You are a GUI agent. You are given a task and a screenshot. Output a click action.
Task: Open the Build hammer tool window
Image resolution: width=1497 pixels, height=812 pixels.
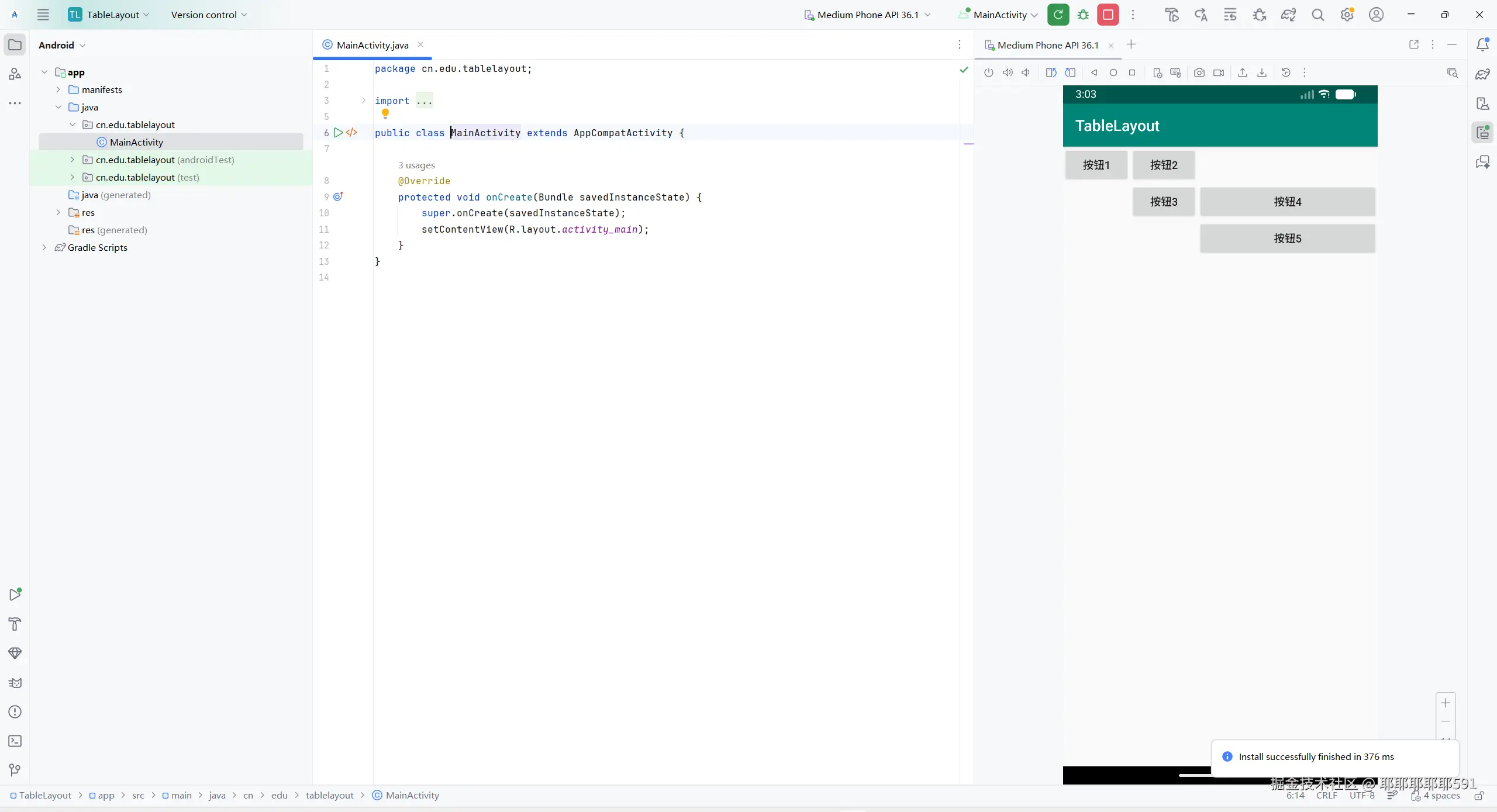15,624
